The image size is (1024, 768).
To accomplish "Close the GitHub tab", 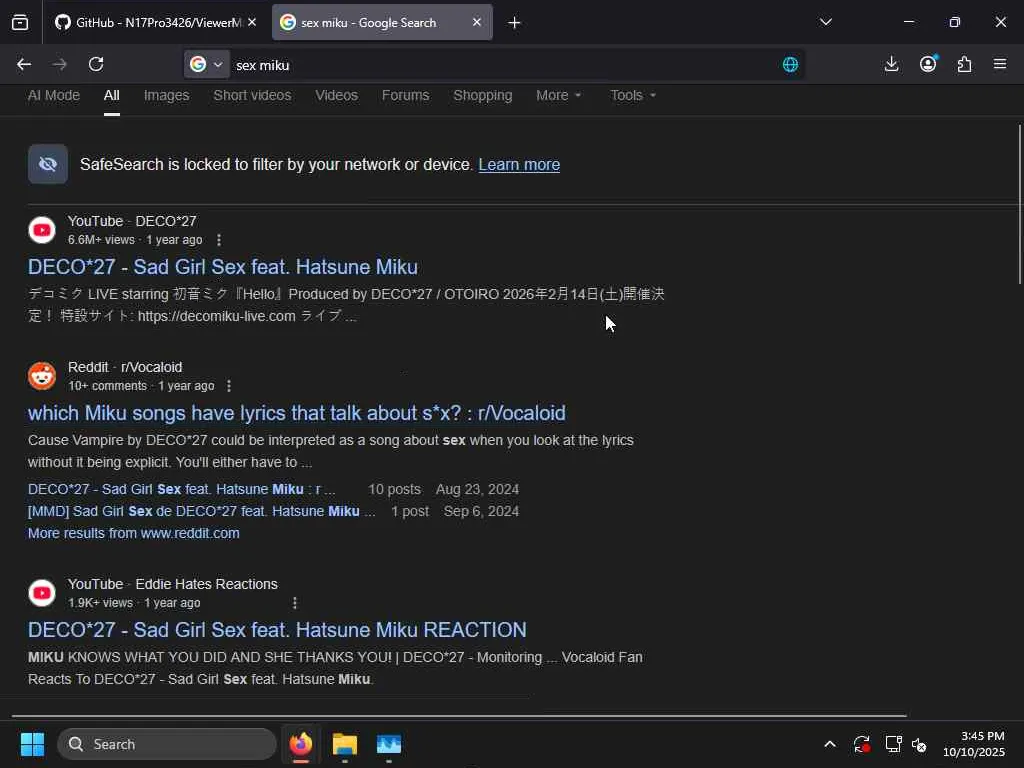I will click(x=252, y=22).
